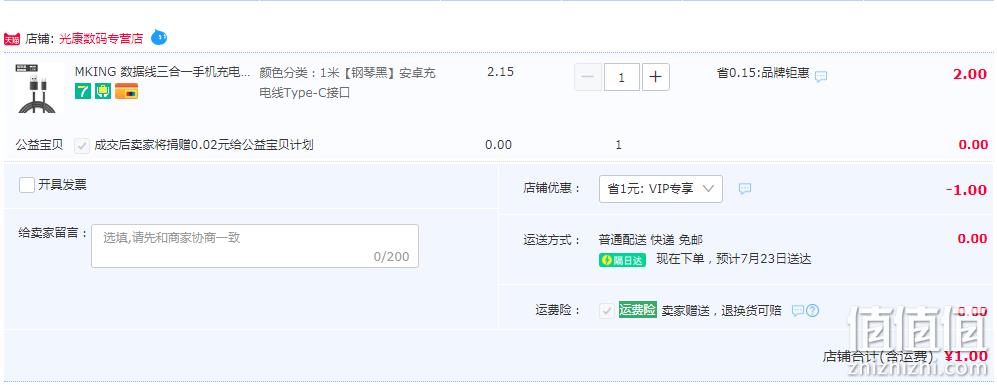Click the question mark help icon for 运费险
This screenshot has height=385, width=997.
812,311
